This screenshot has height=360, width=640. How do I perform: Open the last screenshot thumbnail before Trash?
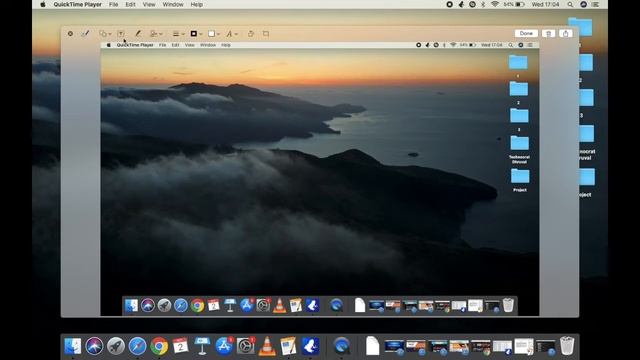(x=546, y=346)
